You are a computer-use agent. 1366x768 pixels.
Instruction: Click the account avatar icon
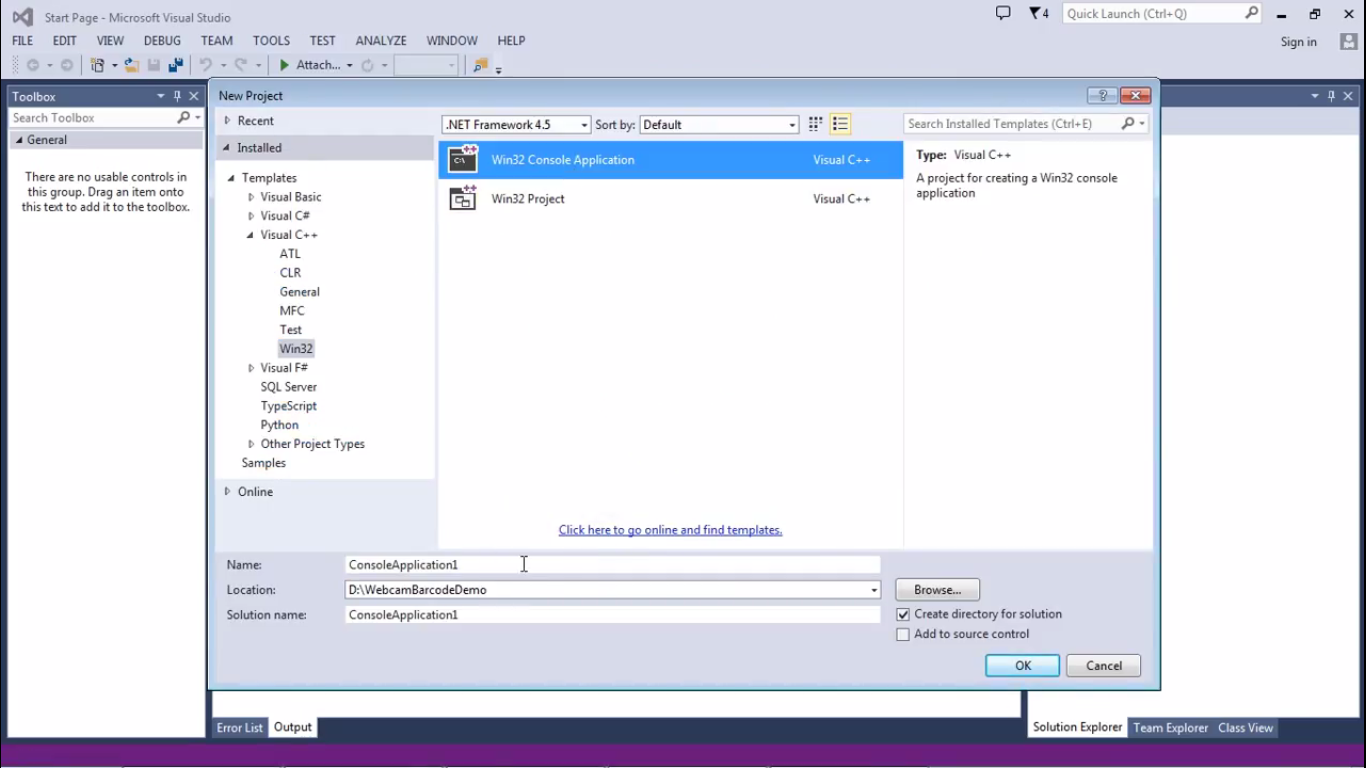pyautogui.click(x=1349, y=41)
